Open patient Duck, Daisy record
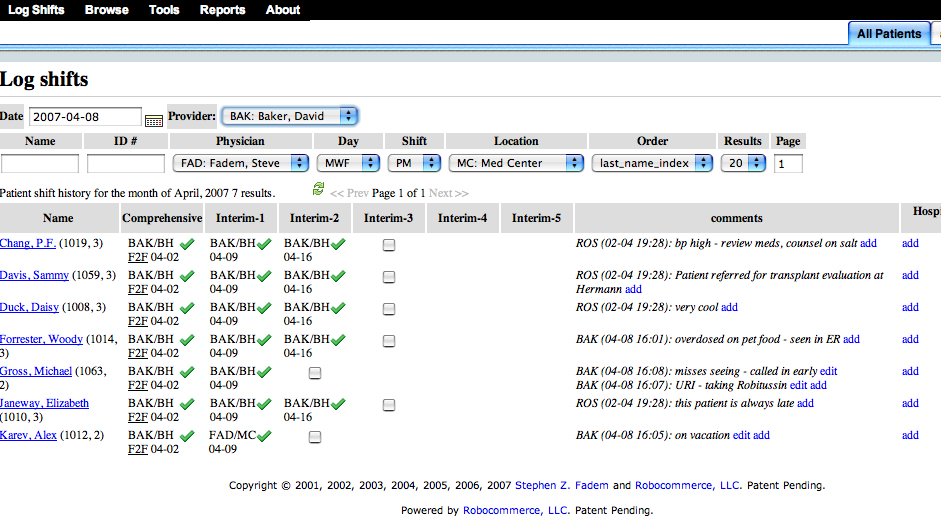The width and height of the screenshot is (941, 531). pos(29,307)
